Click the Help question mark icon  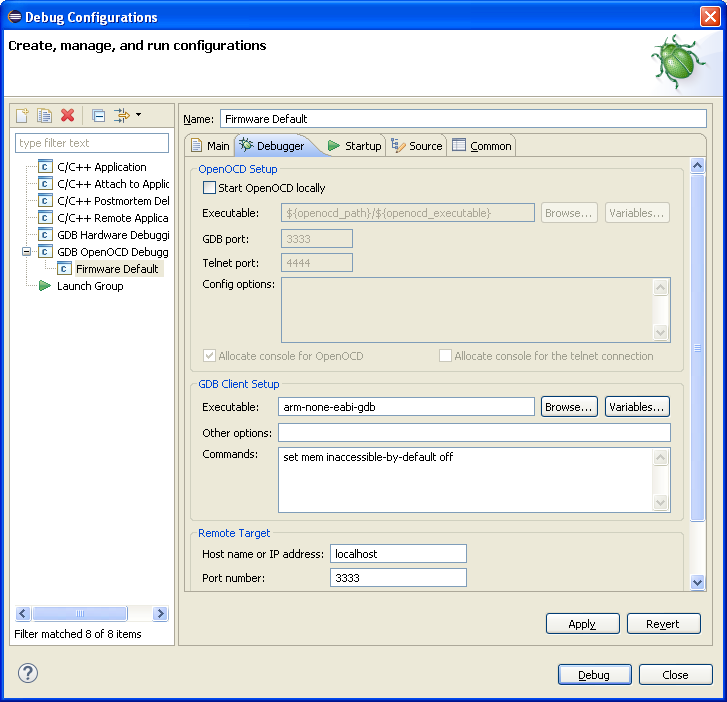pos(28,673)
